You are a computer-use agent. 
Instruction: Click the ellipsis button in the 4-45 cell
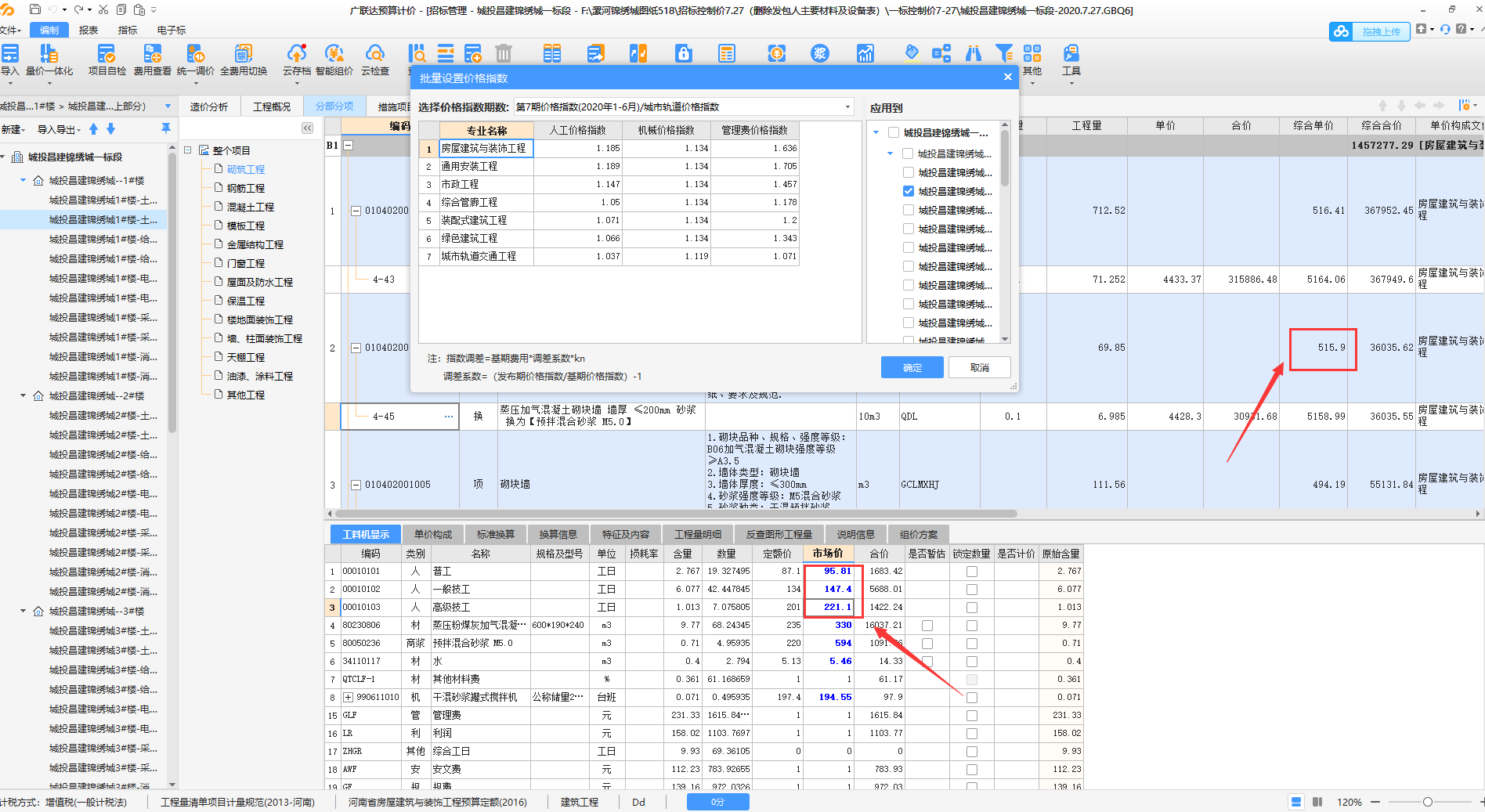[449, 417]
